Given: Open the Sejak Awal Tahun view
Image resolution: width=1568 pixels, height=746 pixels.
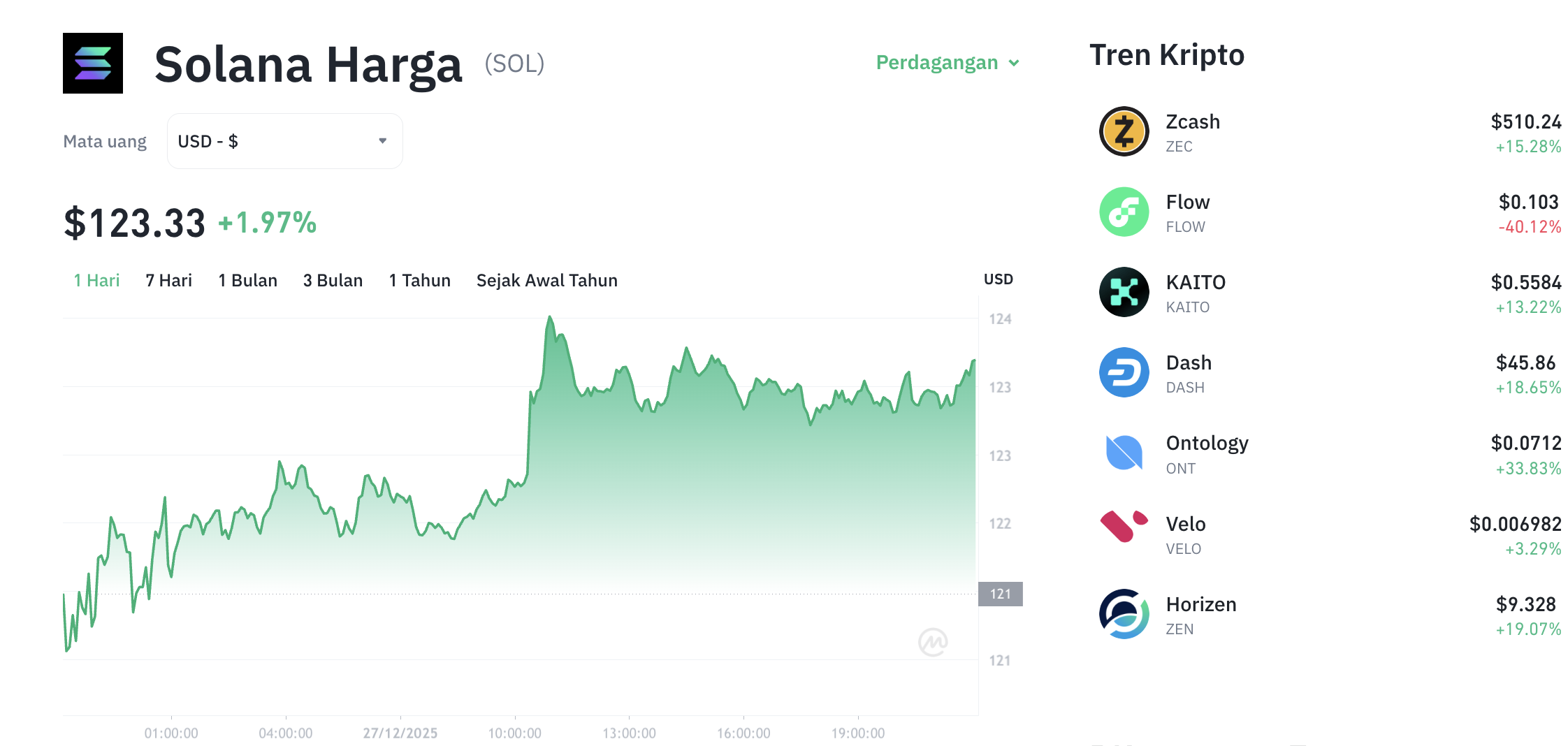Looking at the screenshot, I should pyautogui.click(x=546, y=280).
